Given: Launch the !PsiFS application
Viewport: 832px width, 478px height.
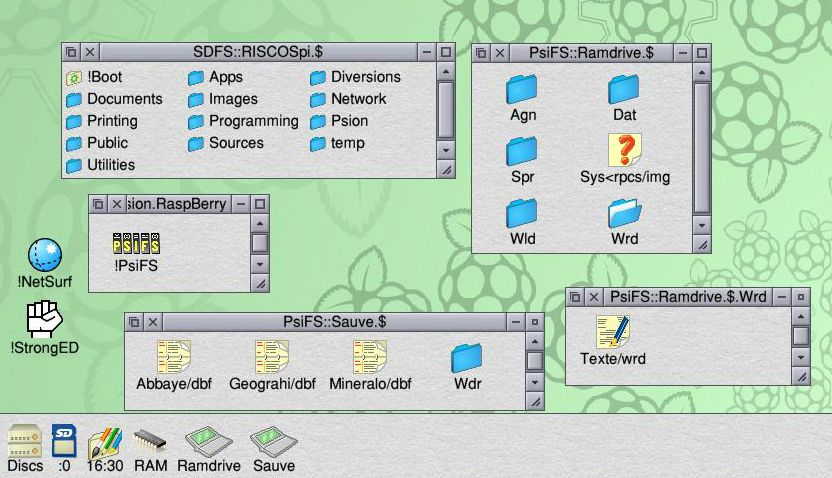Looking at the screenshot, I should 136,252.
